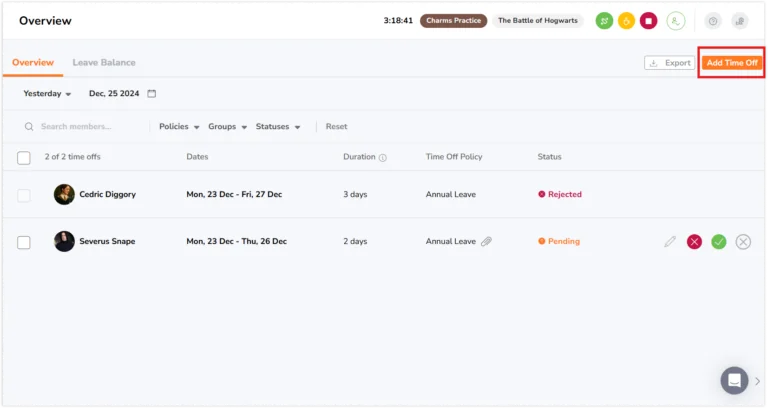This screenshot has height=408, width=768.
Task: Click dates Mon, 23 Dec - Thu, 26 Dec
Action: click(237, 241)
